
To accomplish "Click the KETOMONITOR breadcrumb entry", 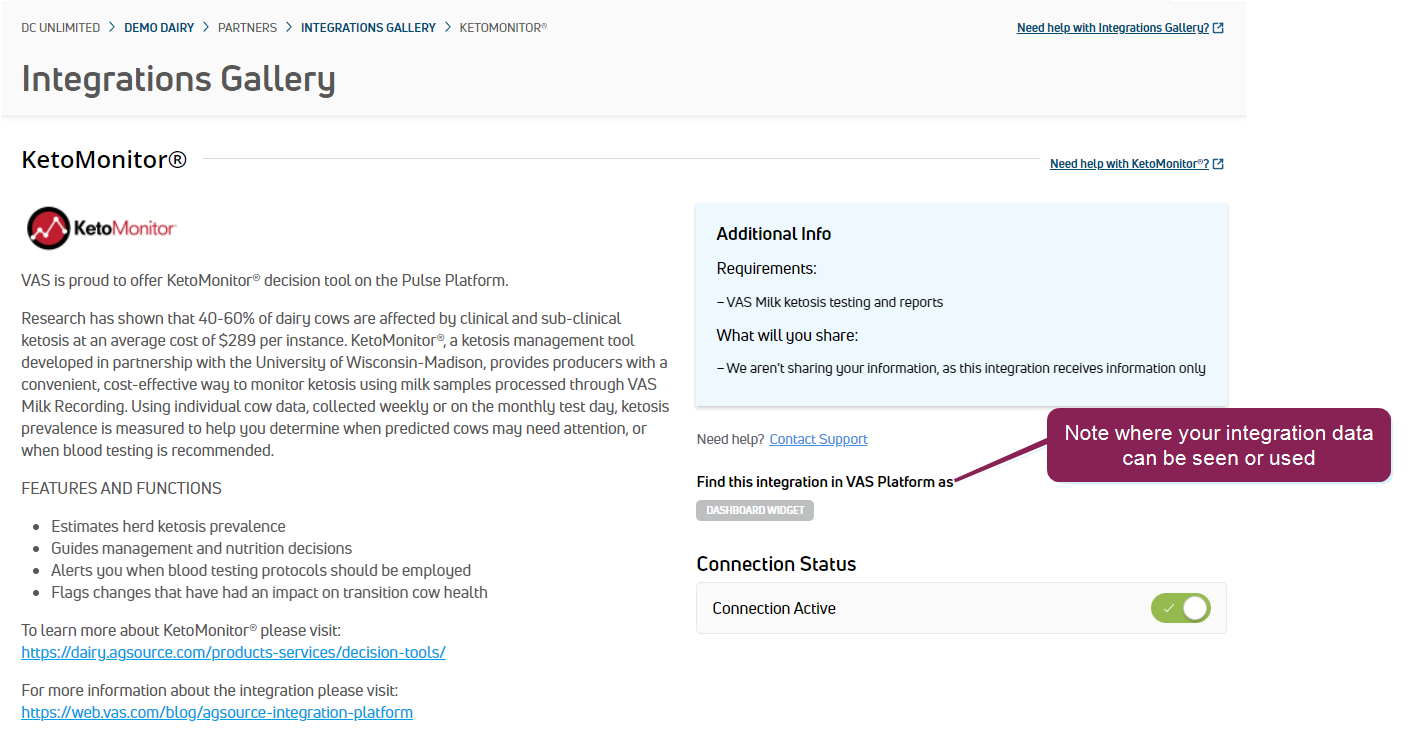I will click(503, 28).
